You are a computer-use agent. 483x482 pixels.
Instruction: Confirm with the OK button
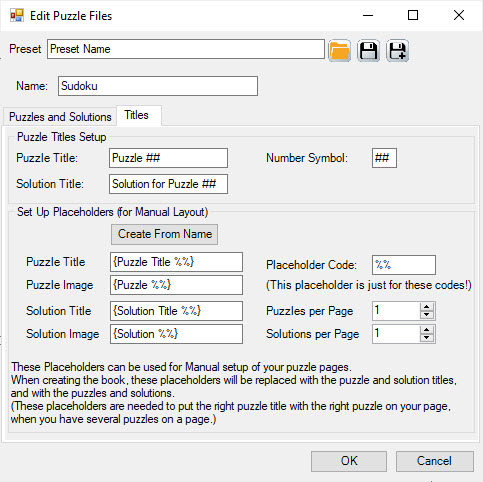pos(349,461)
